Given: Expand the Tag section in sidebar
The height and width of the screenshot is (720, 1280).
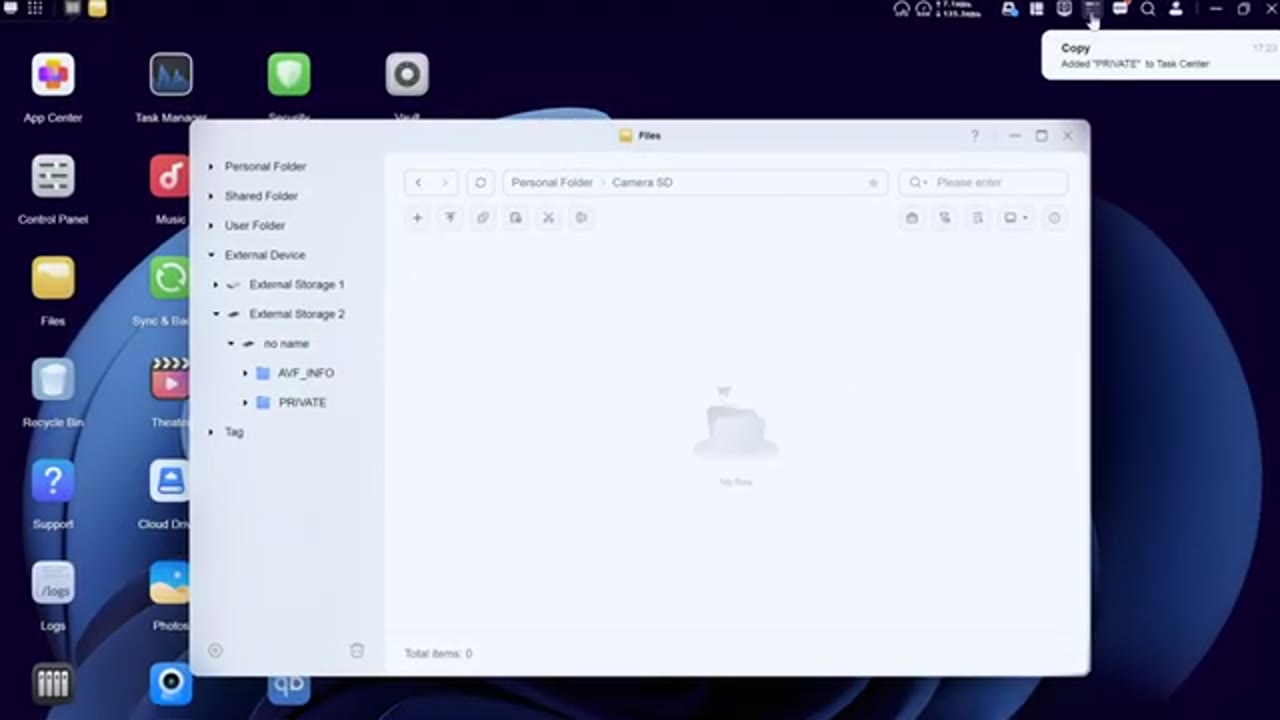Looking at the screenshot, I should coord(211,432).
